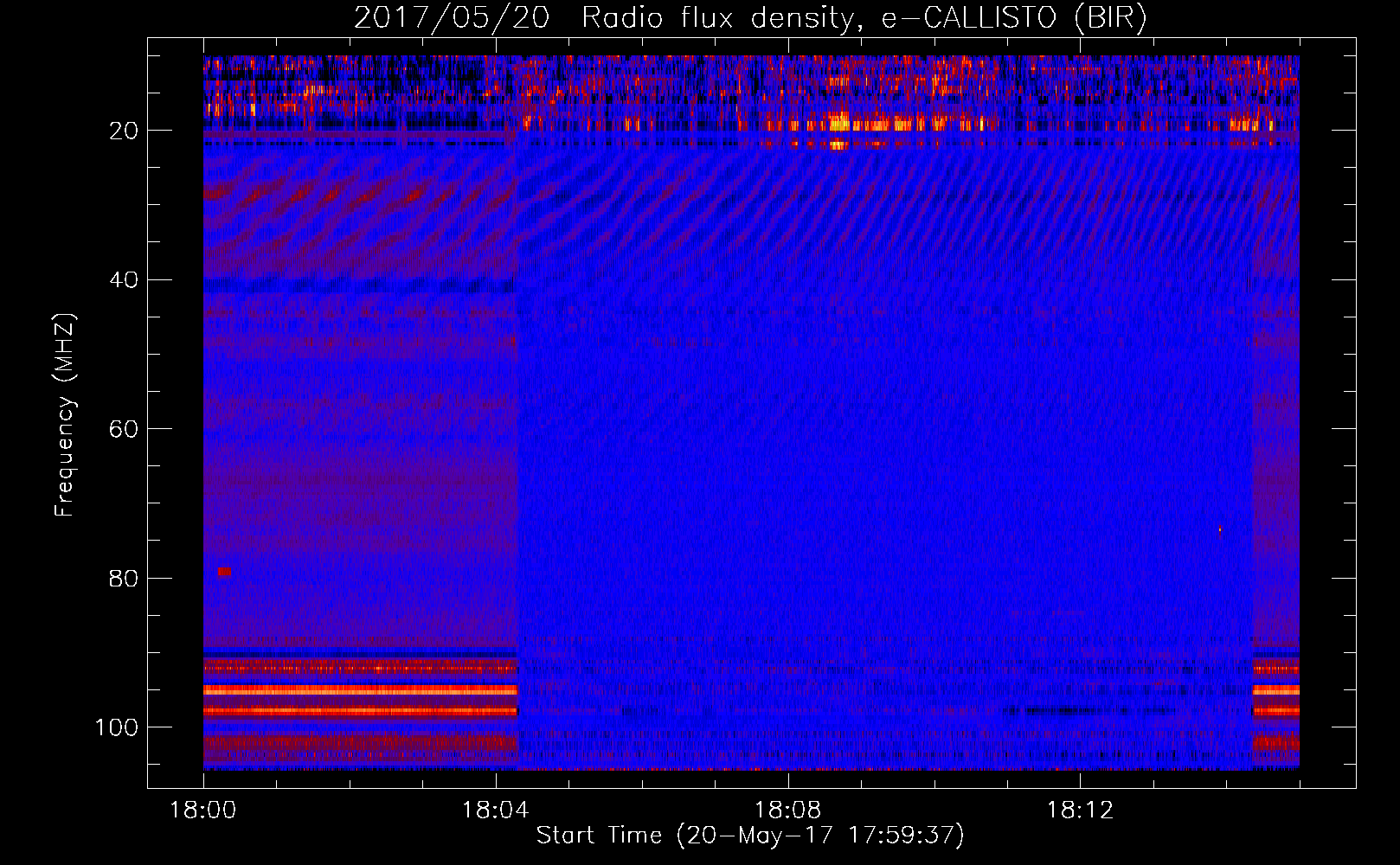This screenshot has width=1400, height=865.
Task: Click the '18:04' time tick label
Action: (x=496, y=811)
